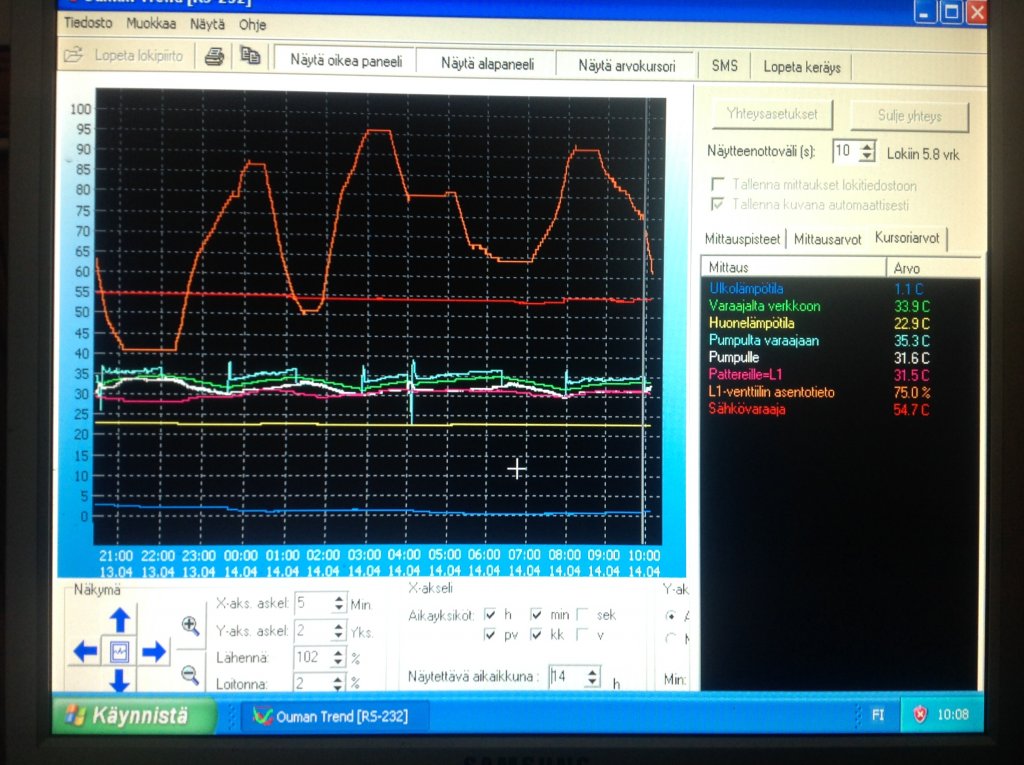1024x765 pixels.
Task: Click the Lopeta keräys button
Action: (801, 67)
